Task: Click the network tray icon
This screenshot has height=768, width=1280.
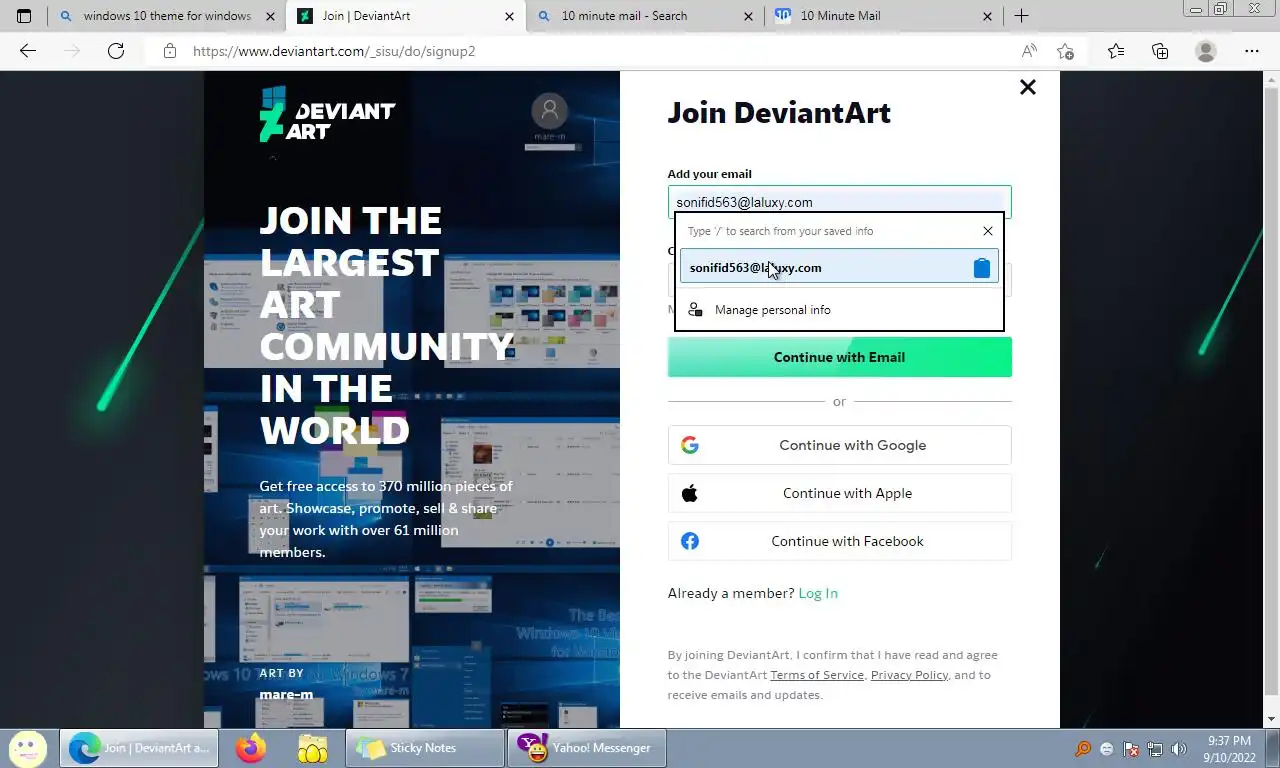Action: click(1154, 749)
